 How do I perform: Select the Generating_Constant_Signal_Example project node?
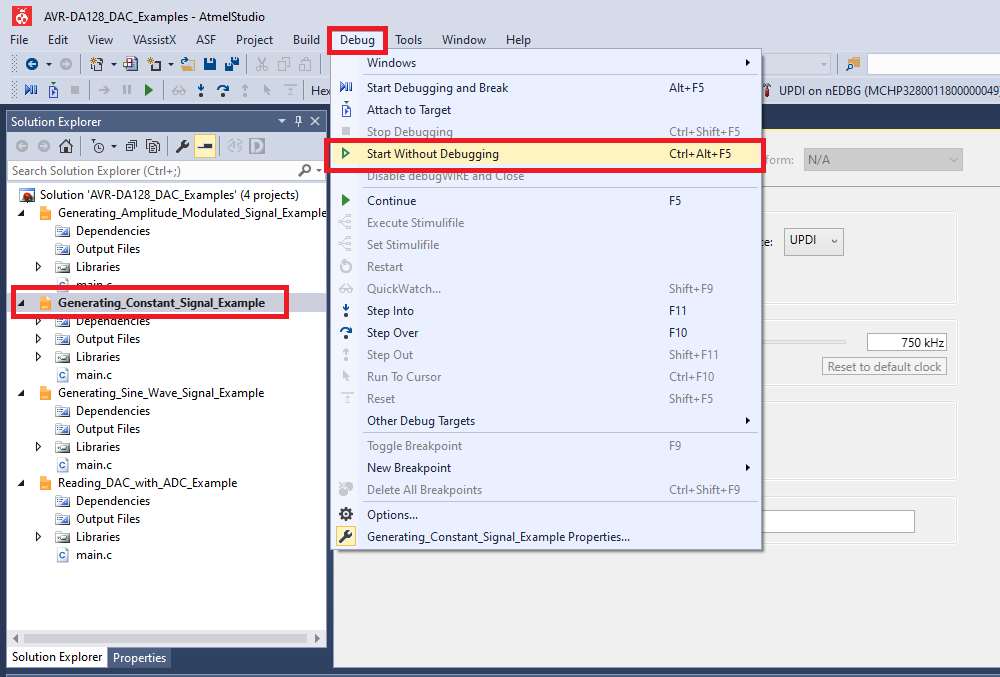point(161,303)
